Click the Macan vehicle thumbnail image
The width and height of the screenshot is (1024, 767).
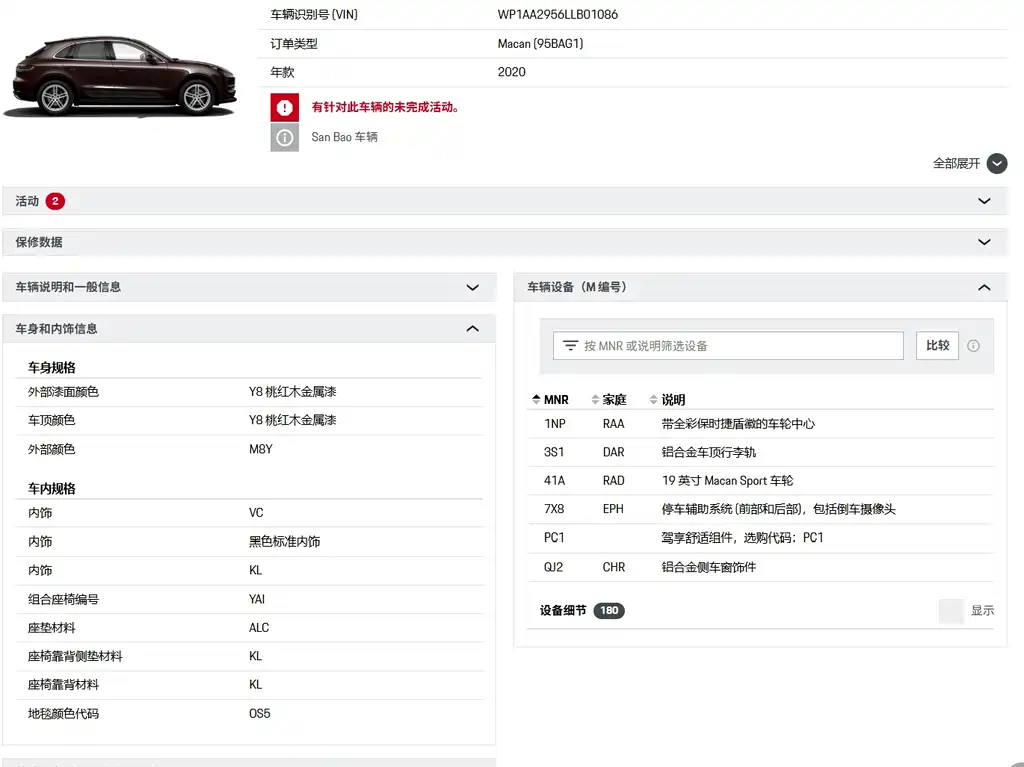[120, 76]
